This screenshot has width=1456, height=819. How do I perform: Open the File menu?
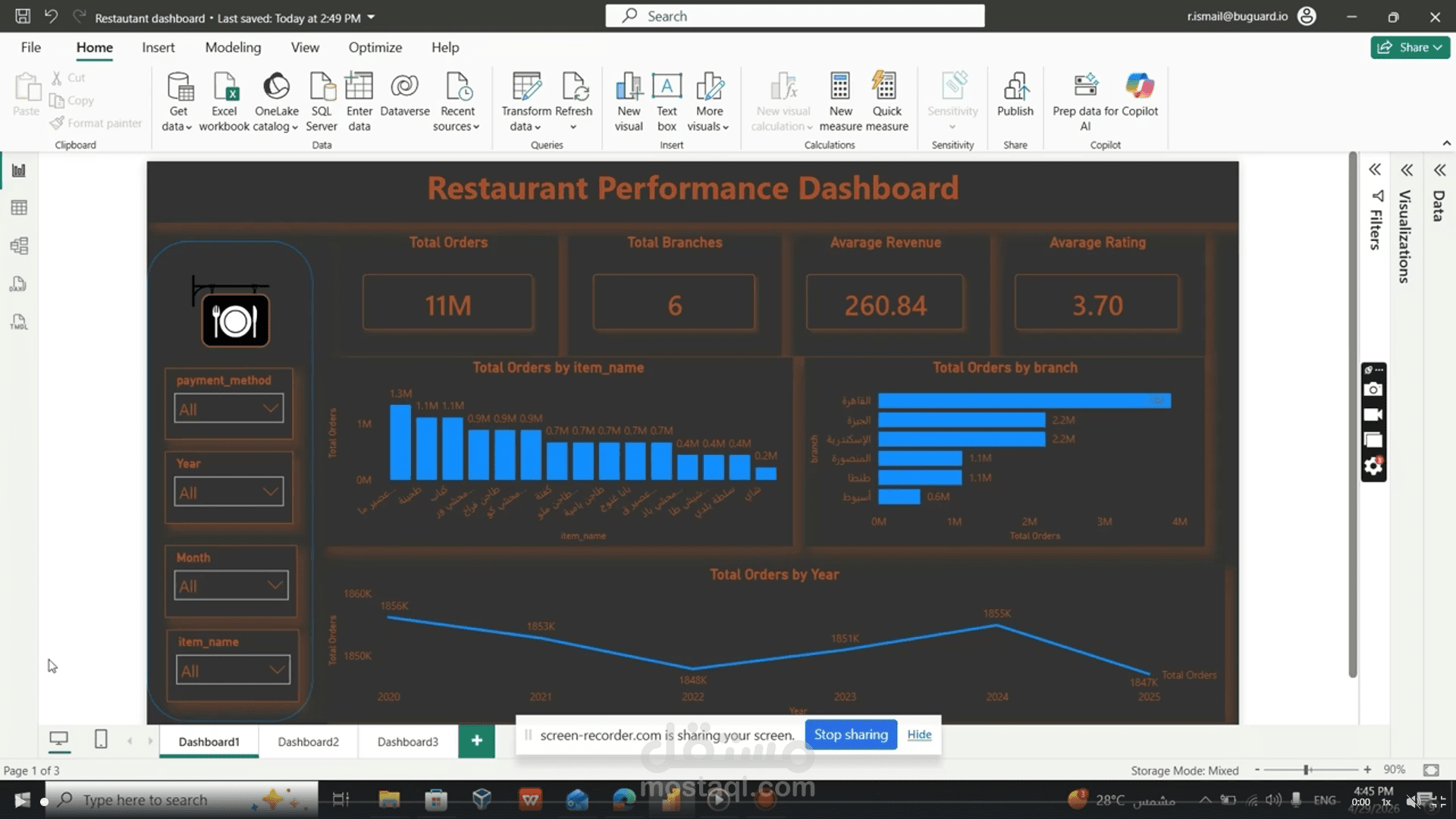point(31,47)
